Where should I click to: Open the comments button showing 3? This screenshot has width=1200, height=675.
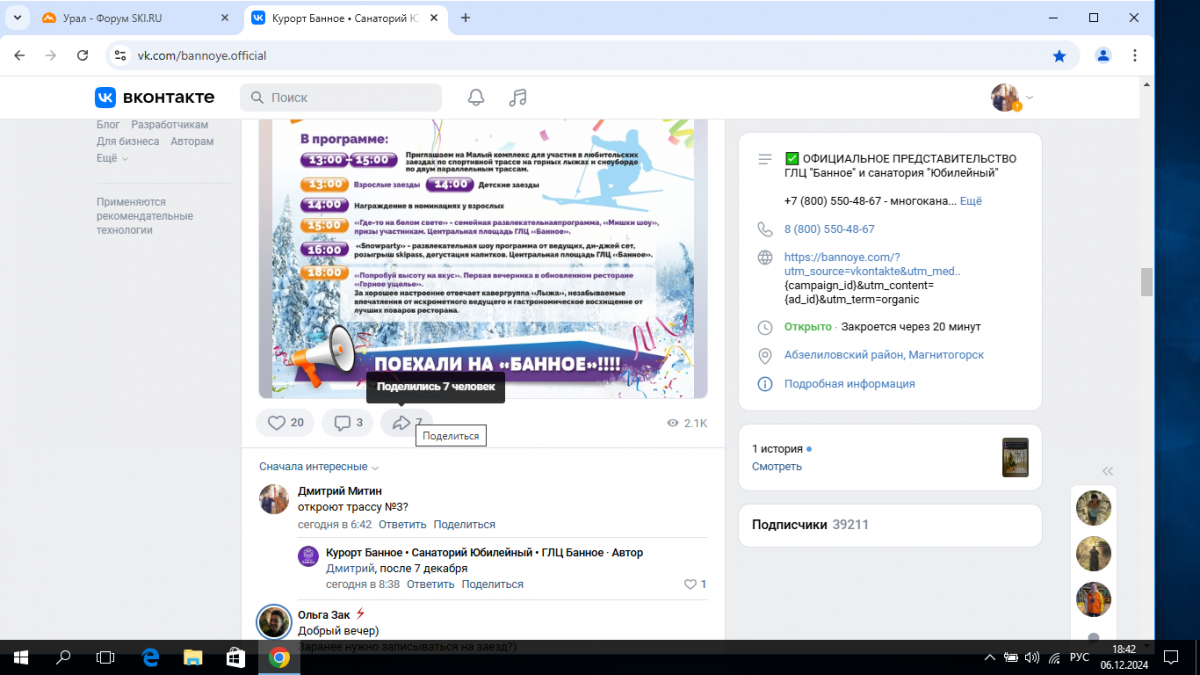(348, 423)
